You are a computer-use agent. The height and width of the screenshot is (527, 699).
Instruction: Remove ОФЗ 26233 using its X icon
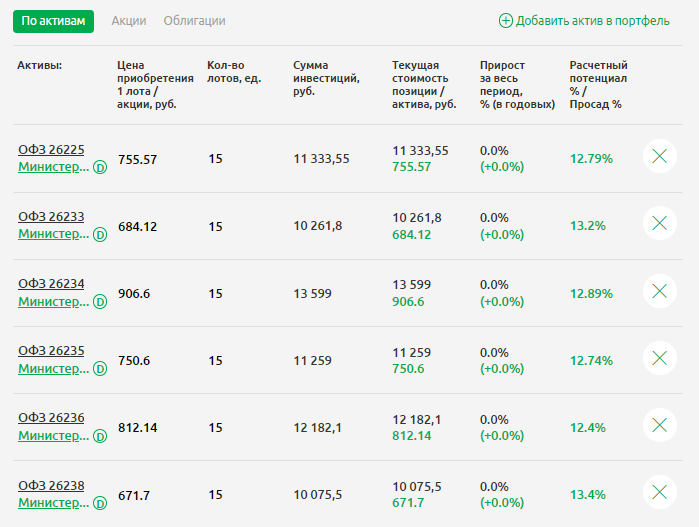pyautogui.click(x=659, y=224)
